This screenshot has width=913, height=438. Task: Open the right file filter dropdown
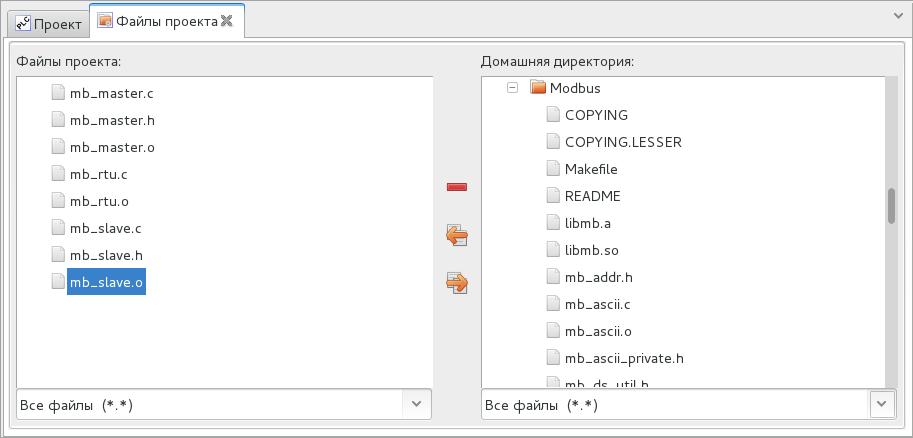pos(881,404)
